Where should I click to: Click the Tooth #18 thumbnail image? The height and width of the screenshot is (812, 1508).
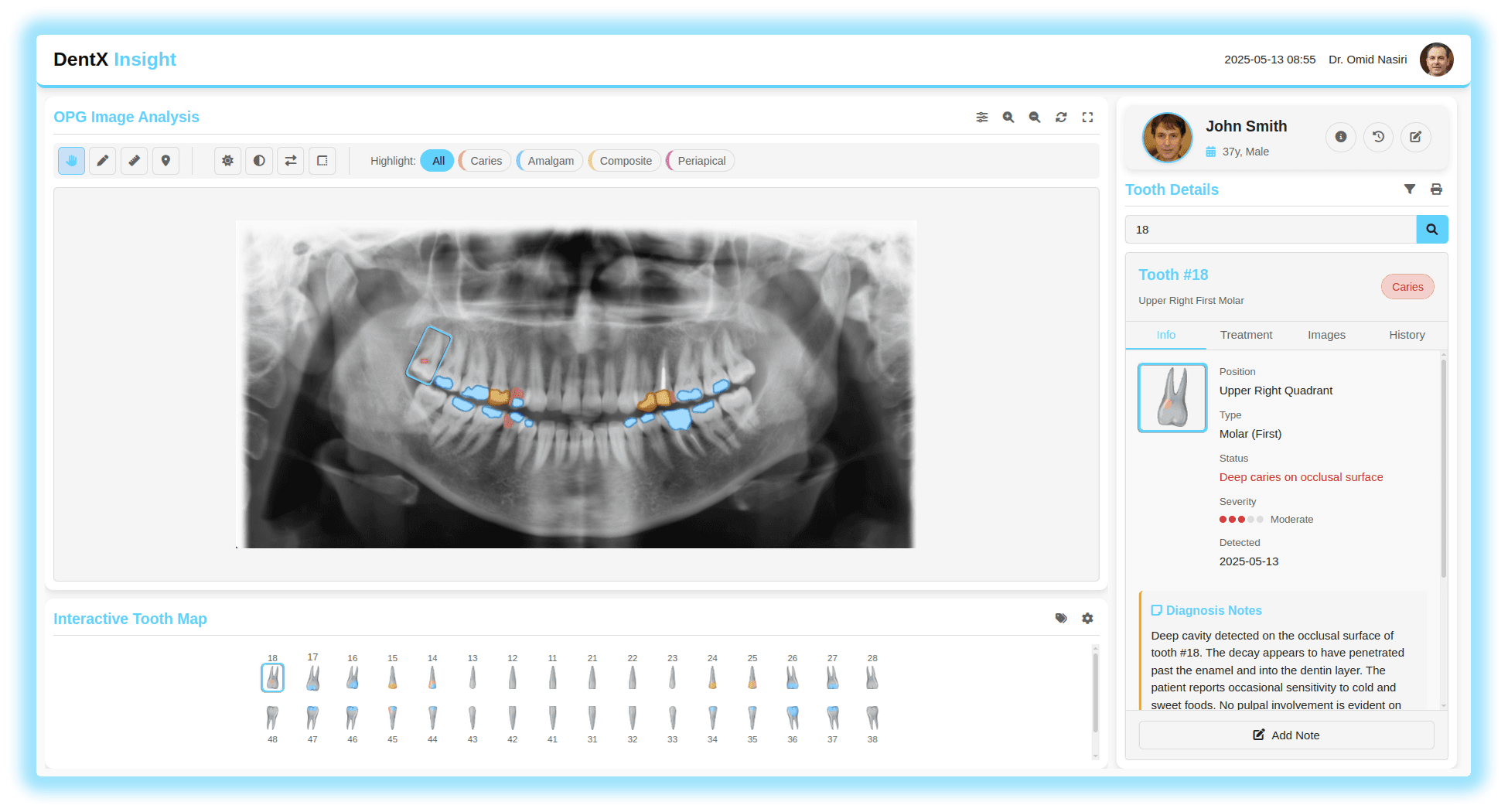click(x=1172, y=397)
